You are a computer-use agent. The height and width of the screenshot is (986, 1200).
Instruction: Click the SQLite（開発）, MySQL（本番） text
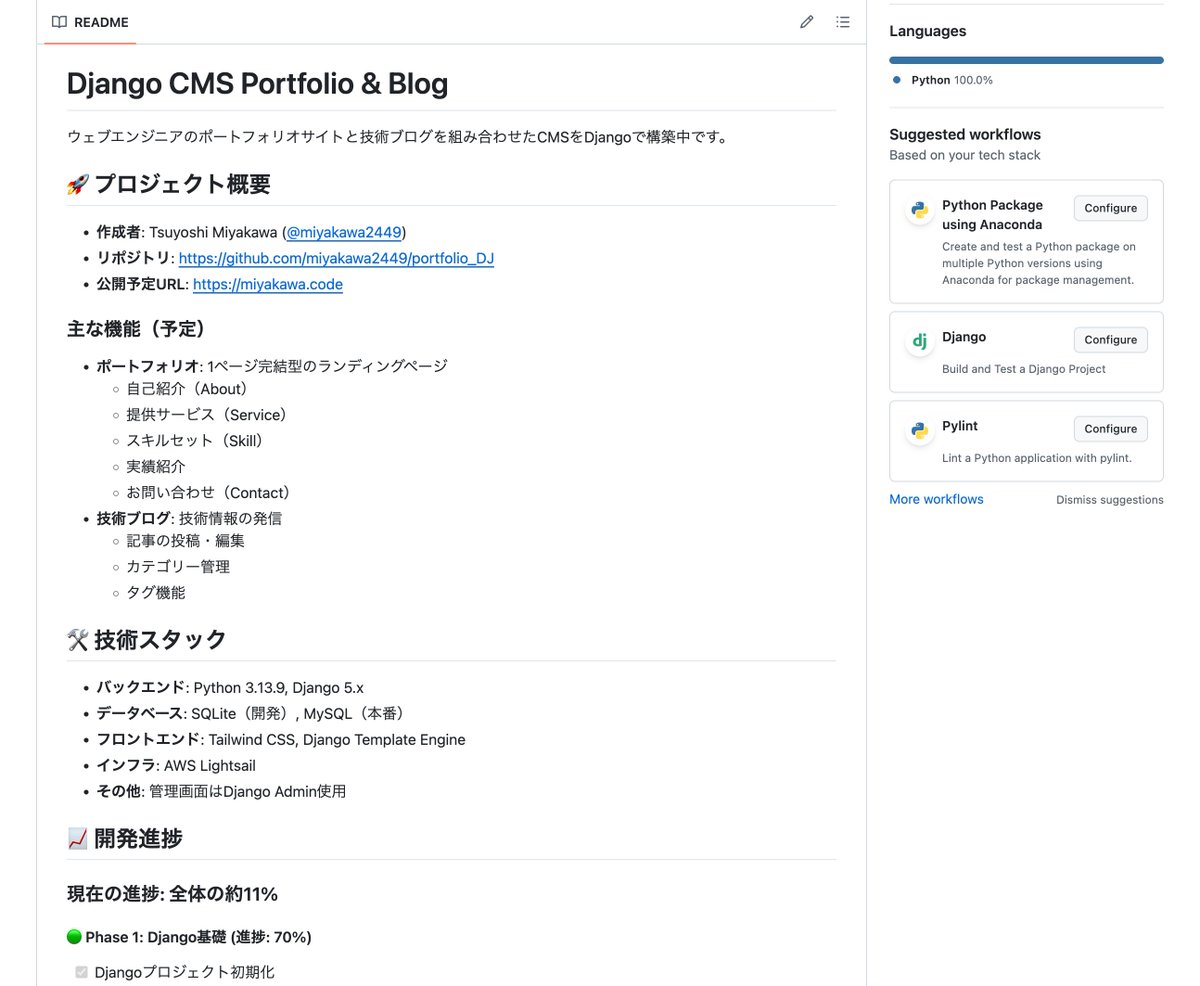click(300, 714)
